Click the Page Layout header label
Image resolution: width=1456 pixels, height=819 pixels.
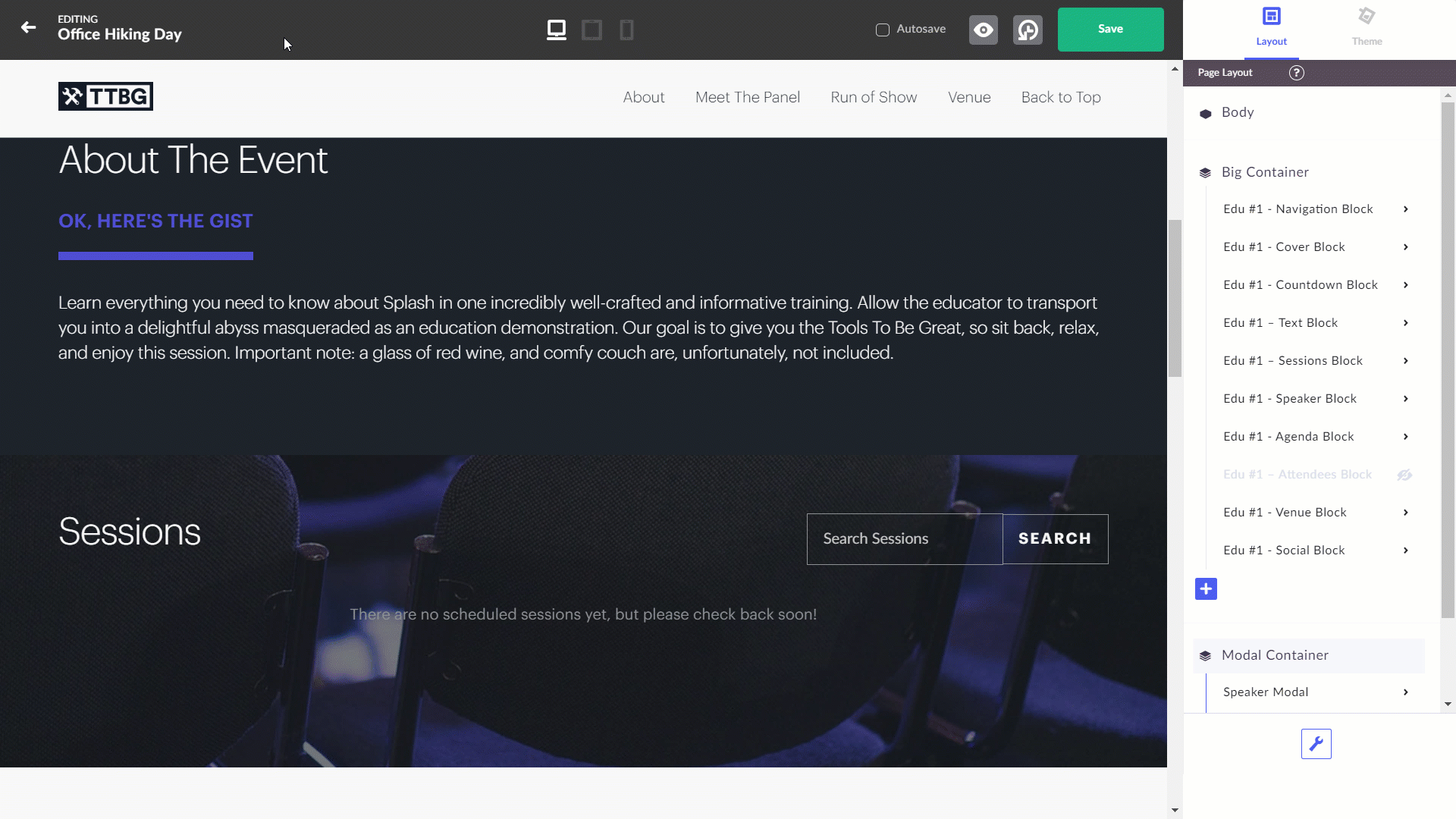pyautogui.click(x=1225, y=73)
